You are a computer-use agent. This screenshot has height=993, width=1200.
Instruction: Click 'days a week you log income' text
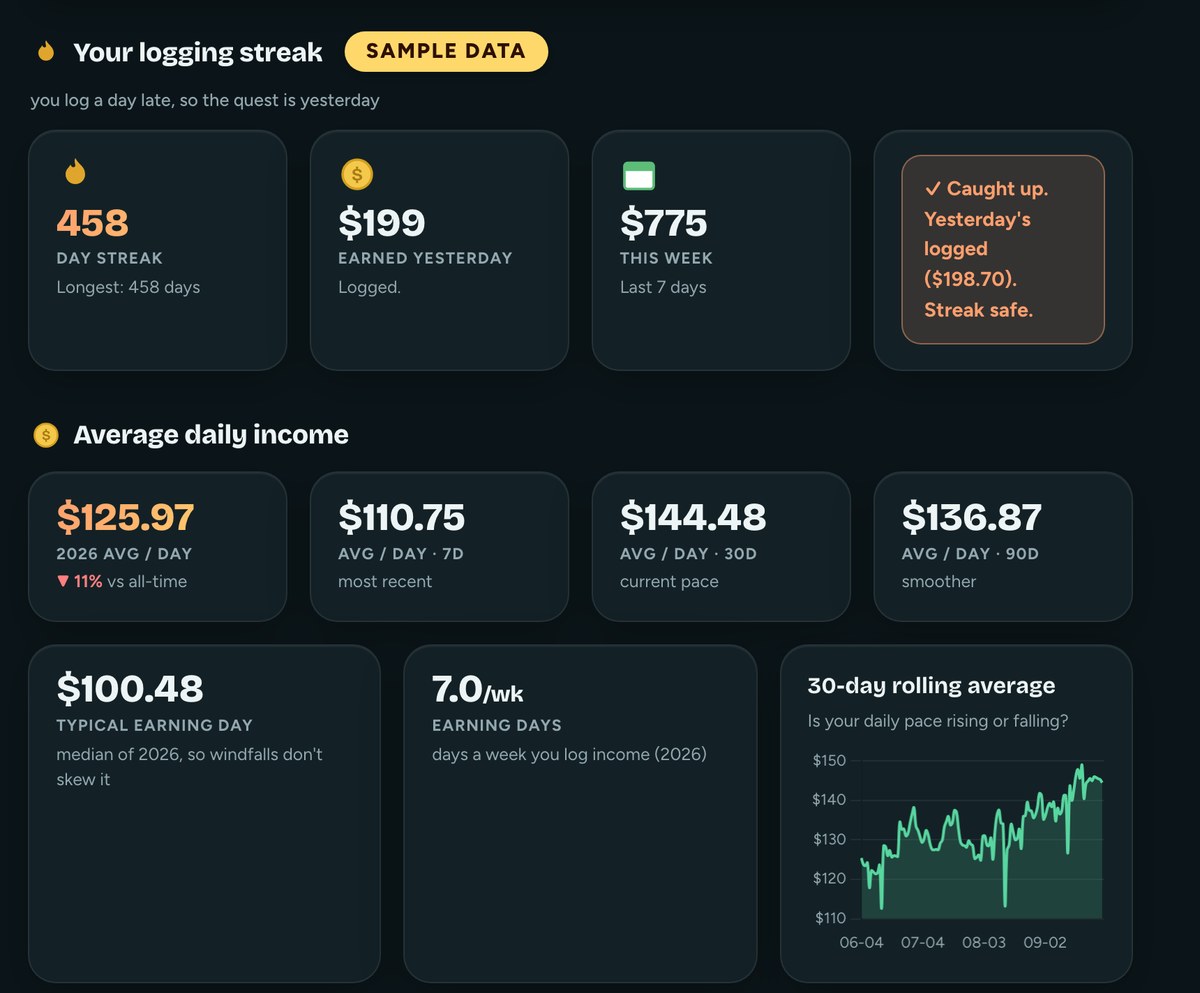[569, 754]
